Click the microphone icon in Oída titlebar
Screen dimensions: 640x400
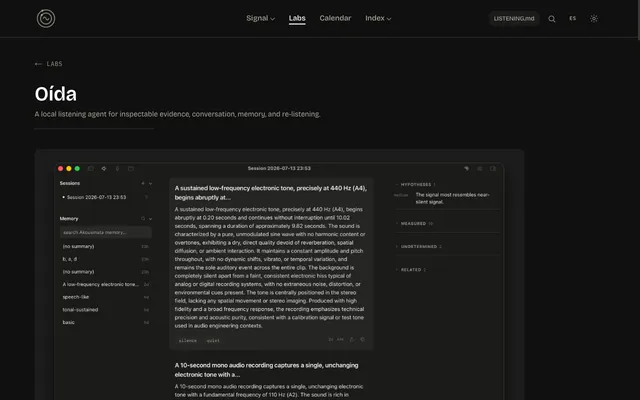(x=117, y=168)
